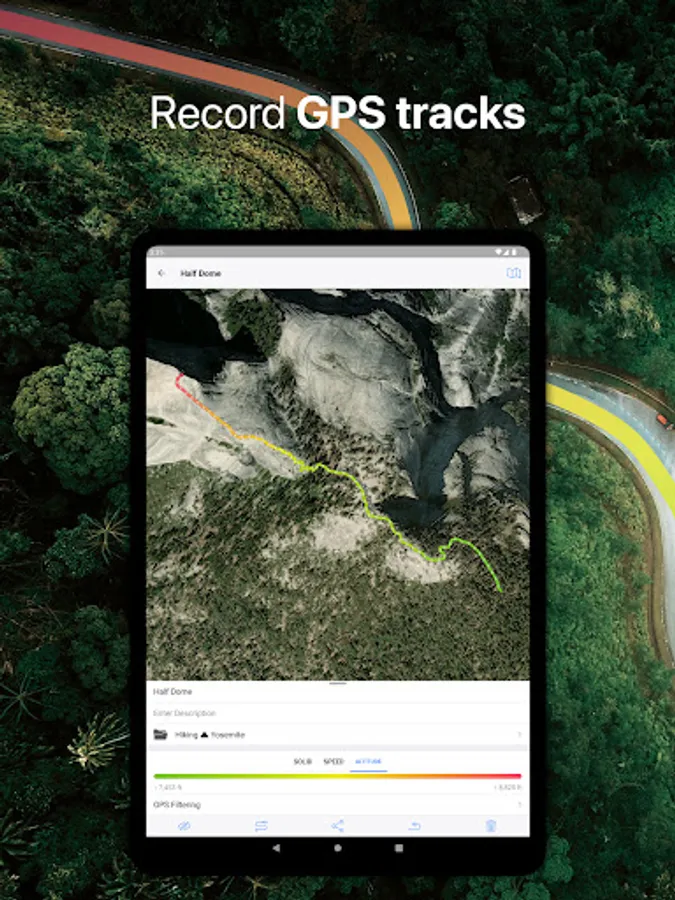The width and height of the screenshot is (675, 900).
Task: Delete the track with the trash icon
Action: (491, 826)
